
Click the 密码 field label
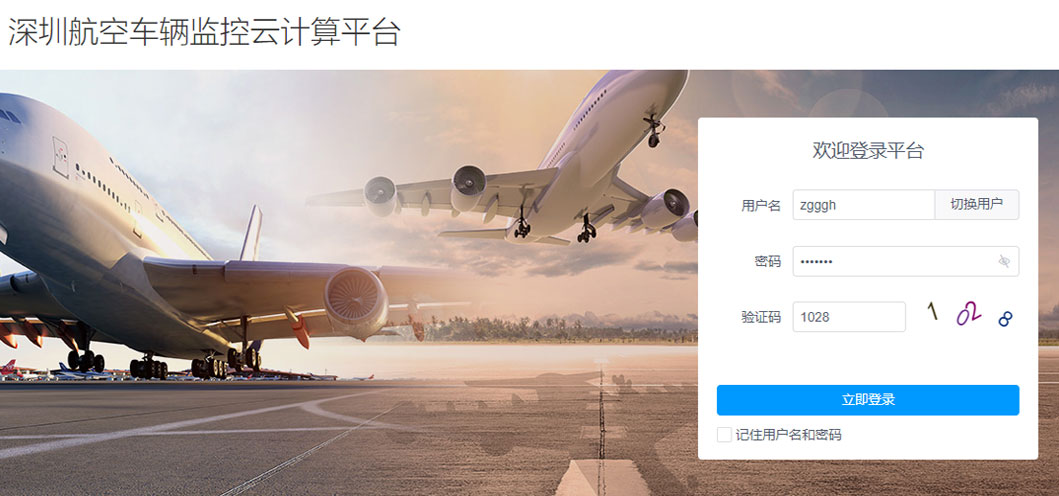(x=767, y=262)
